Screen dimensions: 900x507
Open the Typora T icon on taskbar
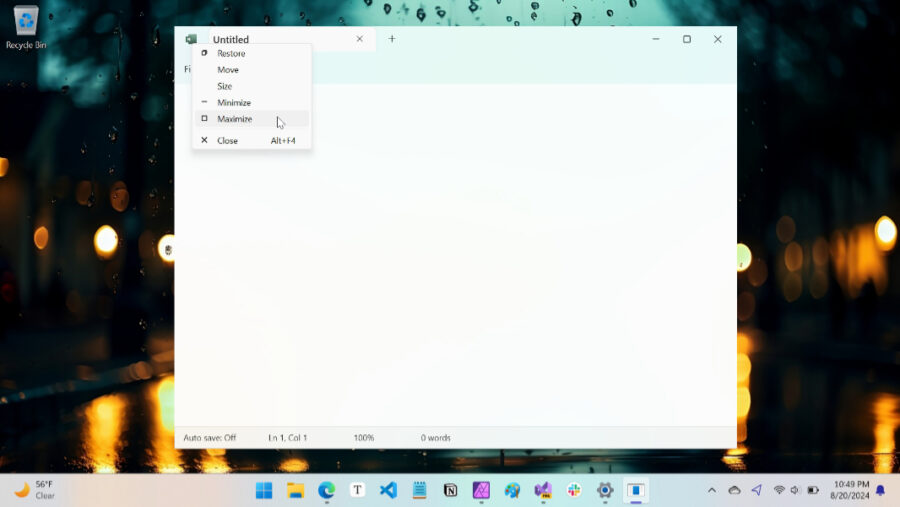click(x=358, y=490)
